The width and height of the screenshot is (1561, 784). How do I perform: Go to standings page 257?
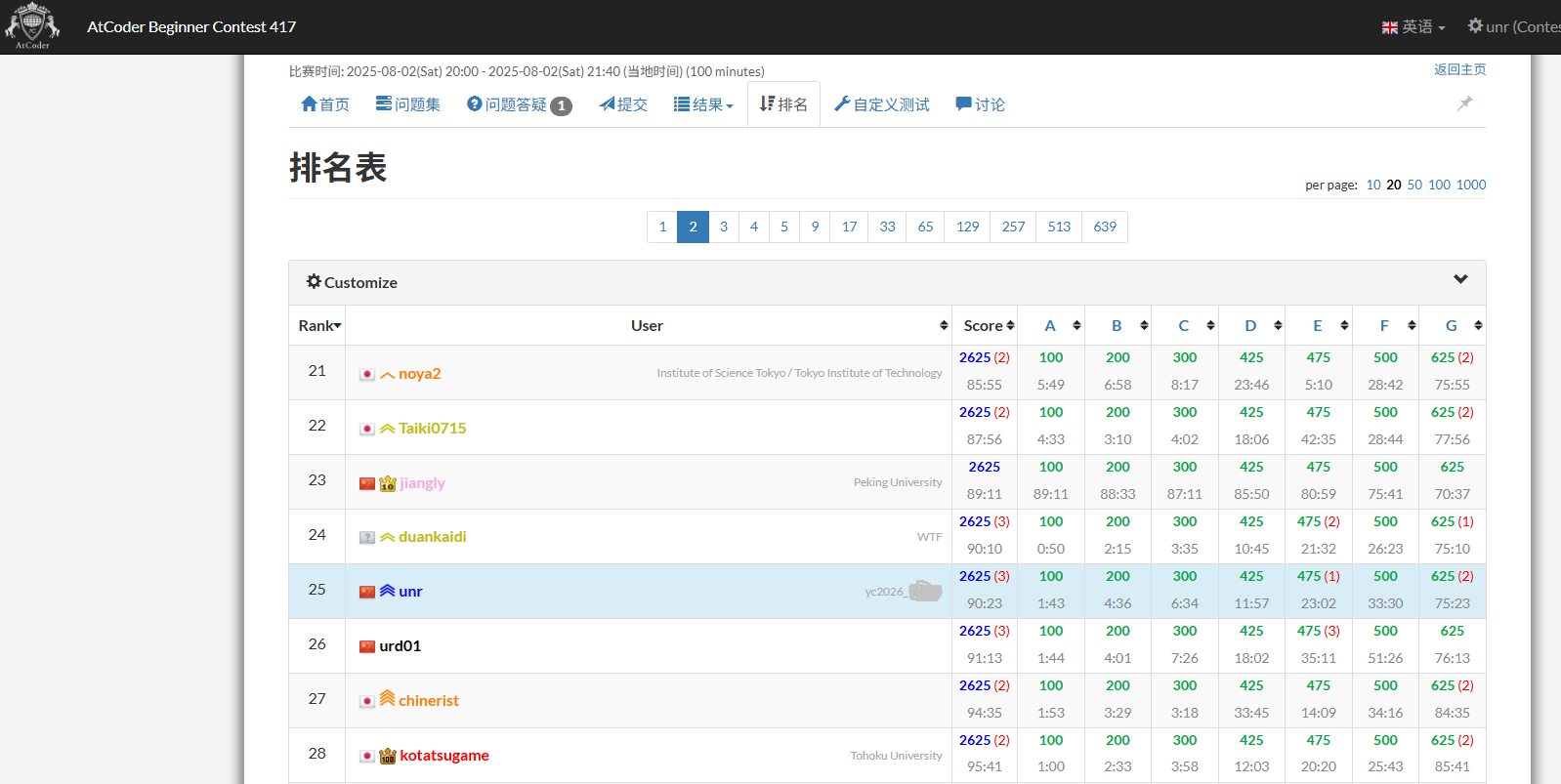point(1013,227)
